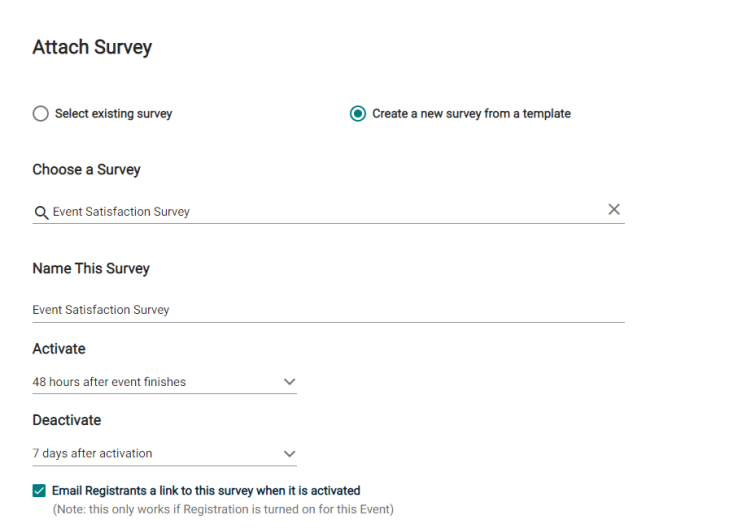The height and width of the screenshot is (532, 755).
Task: Click the Deactivate field label
Action: (66, 420)
